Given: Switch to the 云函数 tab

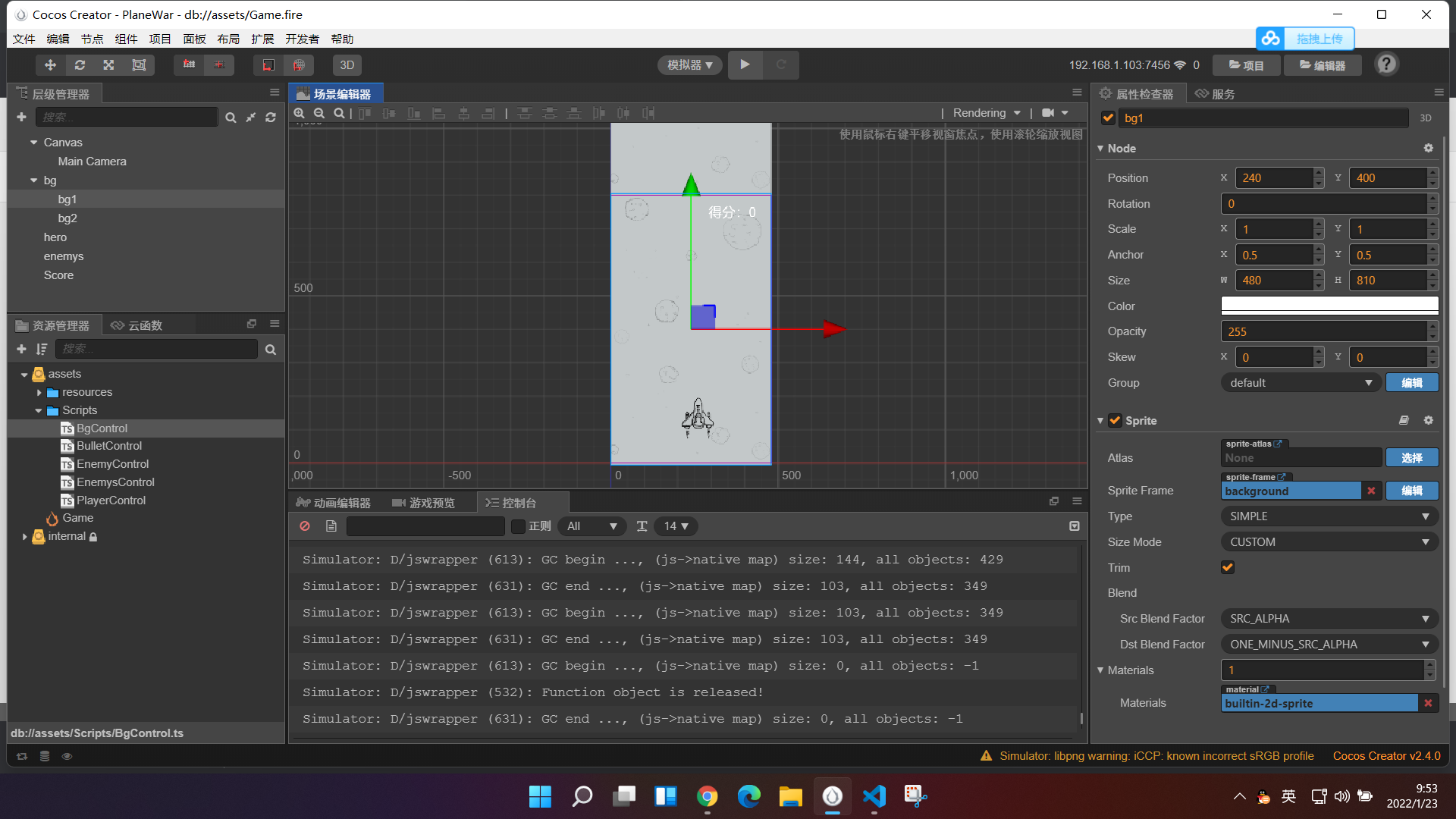Looking at the screenshot, I should [x=136, y=325].
